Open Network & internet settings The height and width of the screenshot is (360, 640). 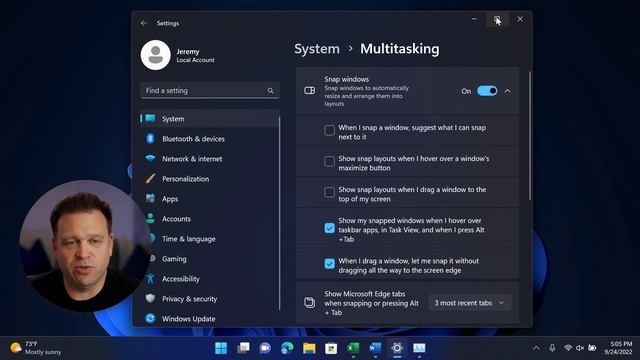(x=192, y=159)
